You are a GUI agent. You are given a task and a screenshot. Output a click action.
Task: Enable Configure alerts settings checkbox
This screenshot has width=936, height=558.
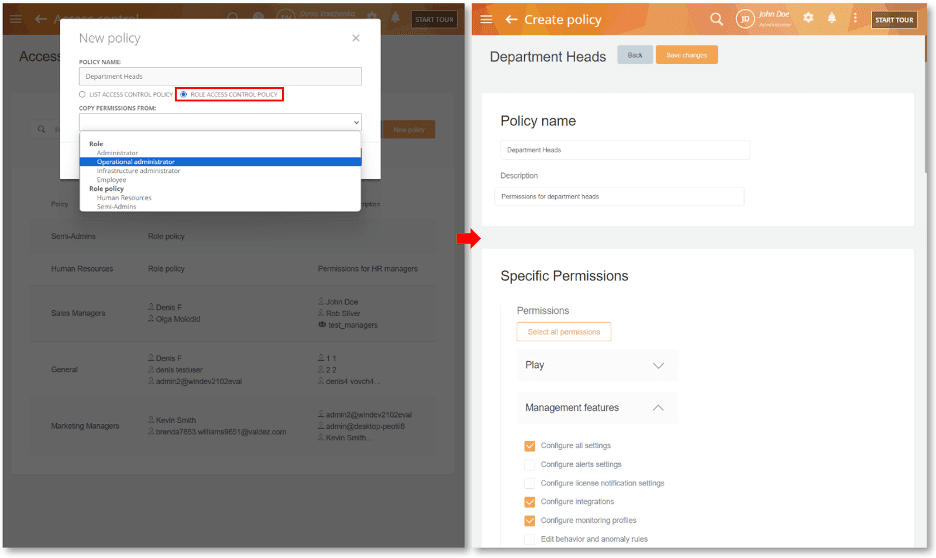pos(530,465)
